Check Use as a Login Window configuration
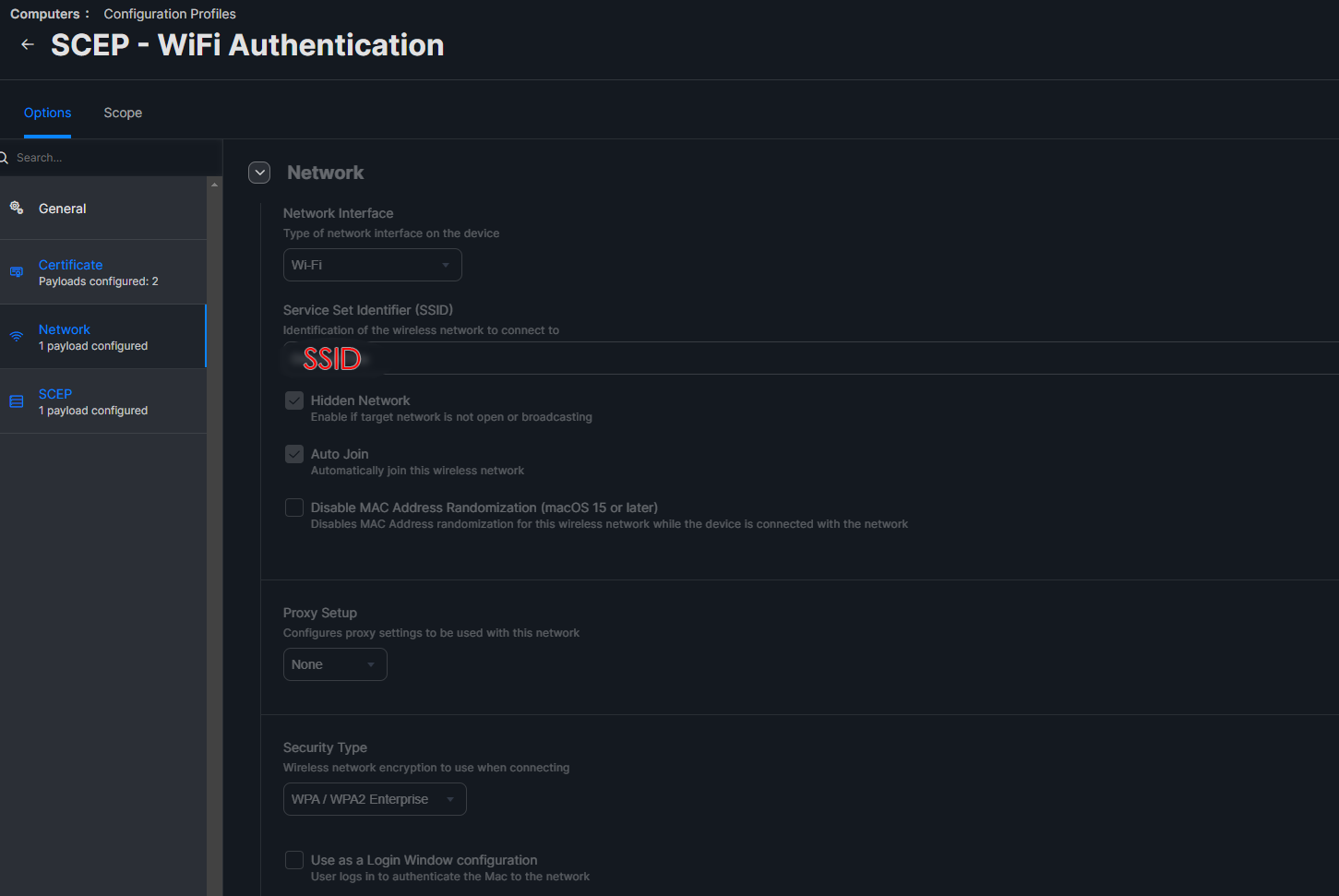This screenshot has width=1339, height=896. 294,860
